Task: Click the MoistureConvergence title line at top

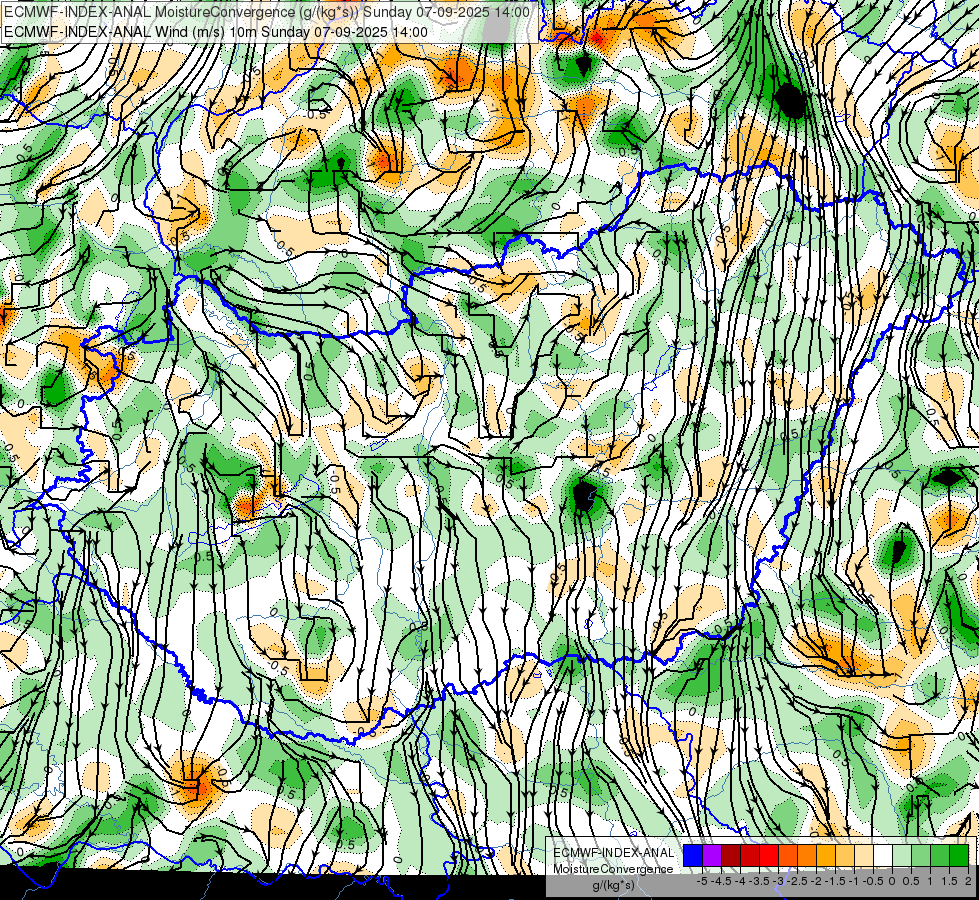Action: click(x=267, y=12)
